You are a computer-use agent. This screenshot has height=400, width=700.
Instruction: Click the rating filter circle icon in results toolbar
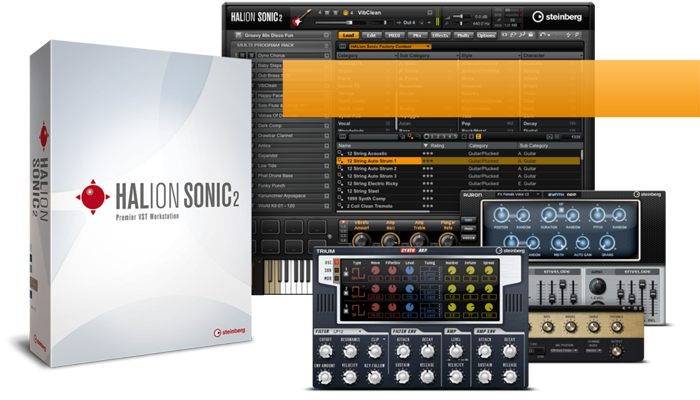(x=426, y=137)
